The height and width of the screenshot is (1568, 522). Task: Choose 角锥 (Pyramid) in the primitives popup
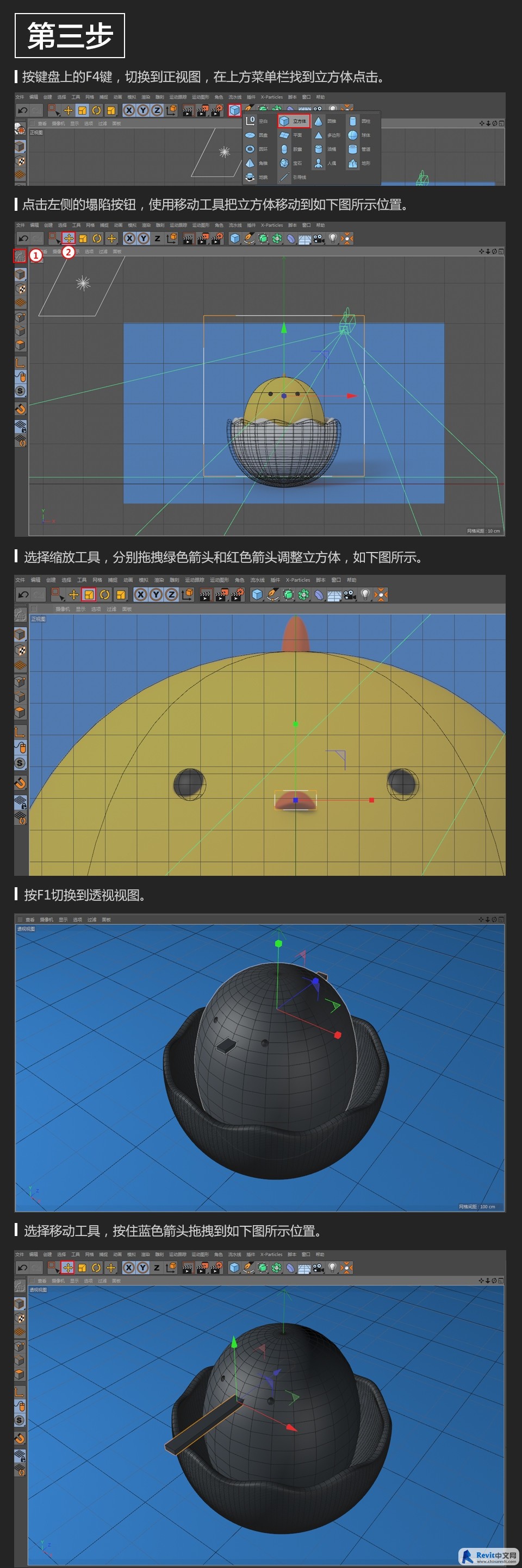pos(257,163)
